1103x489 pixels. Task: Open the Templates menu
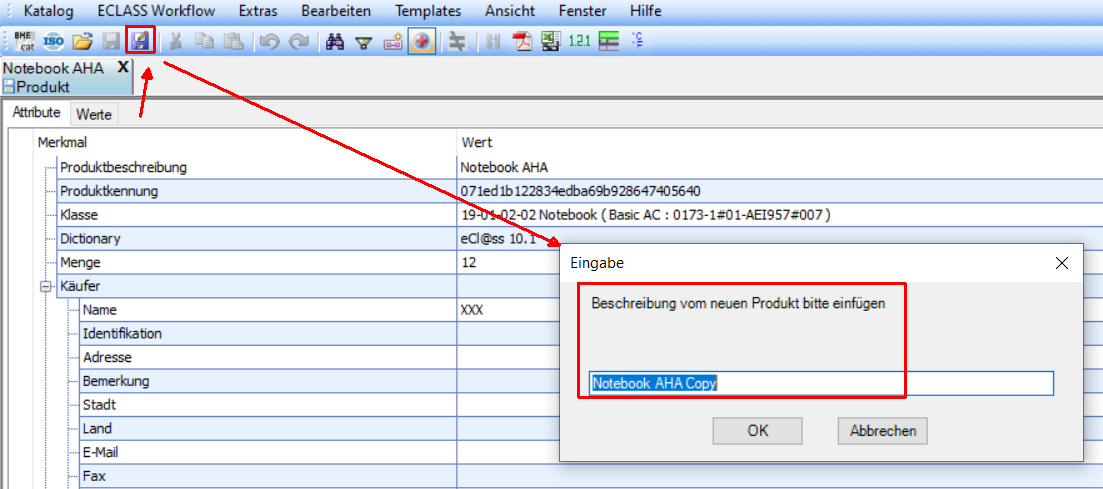click(428, 11)
